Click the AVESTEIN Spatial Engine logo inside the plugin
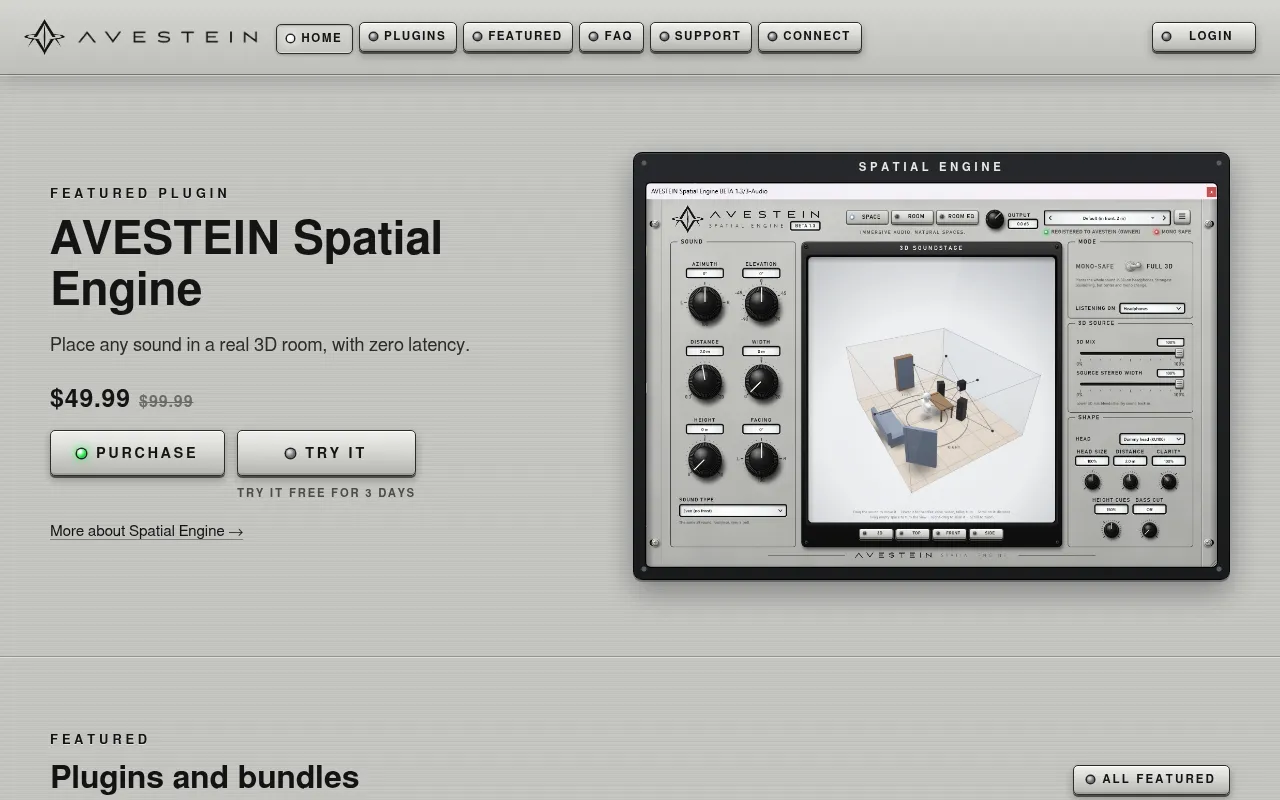1280x800 pixels. pyautogui.click(x=745, y=218)
